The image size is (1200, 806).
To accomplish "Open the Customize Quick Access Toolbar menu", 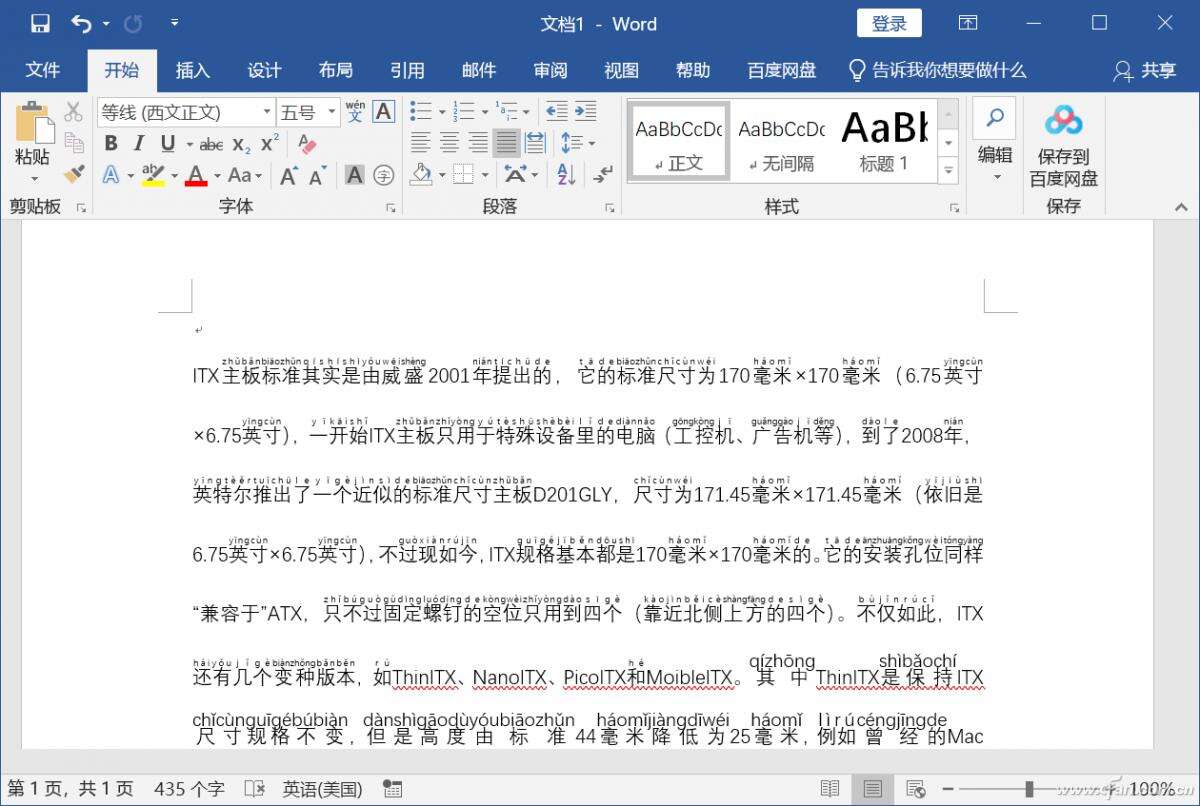I will click(x=174, y=23).
